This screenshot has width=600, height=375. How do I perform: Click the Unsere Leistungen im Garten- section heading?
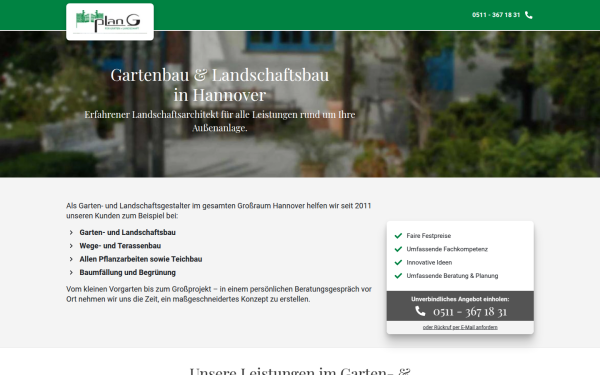pyautogui.click(x=300, y=370)
